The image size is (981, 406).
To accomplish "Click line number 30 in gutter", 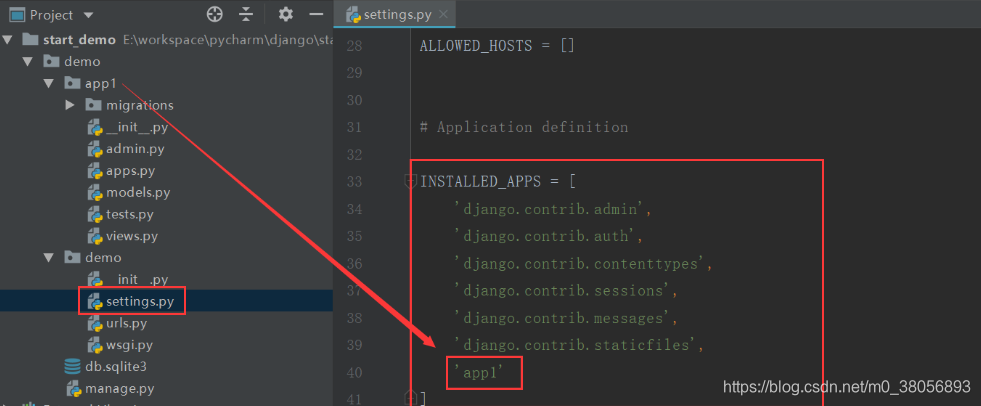I will pos(354,100).
